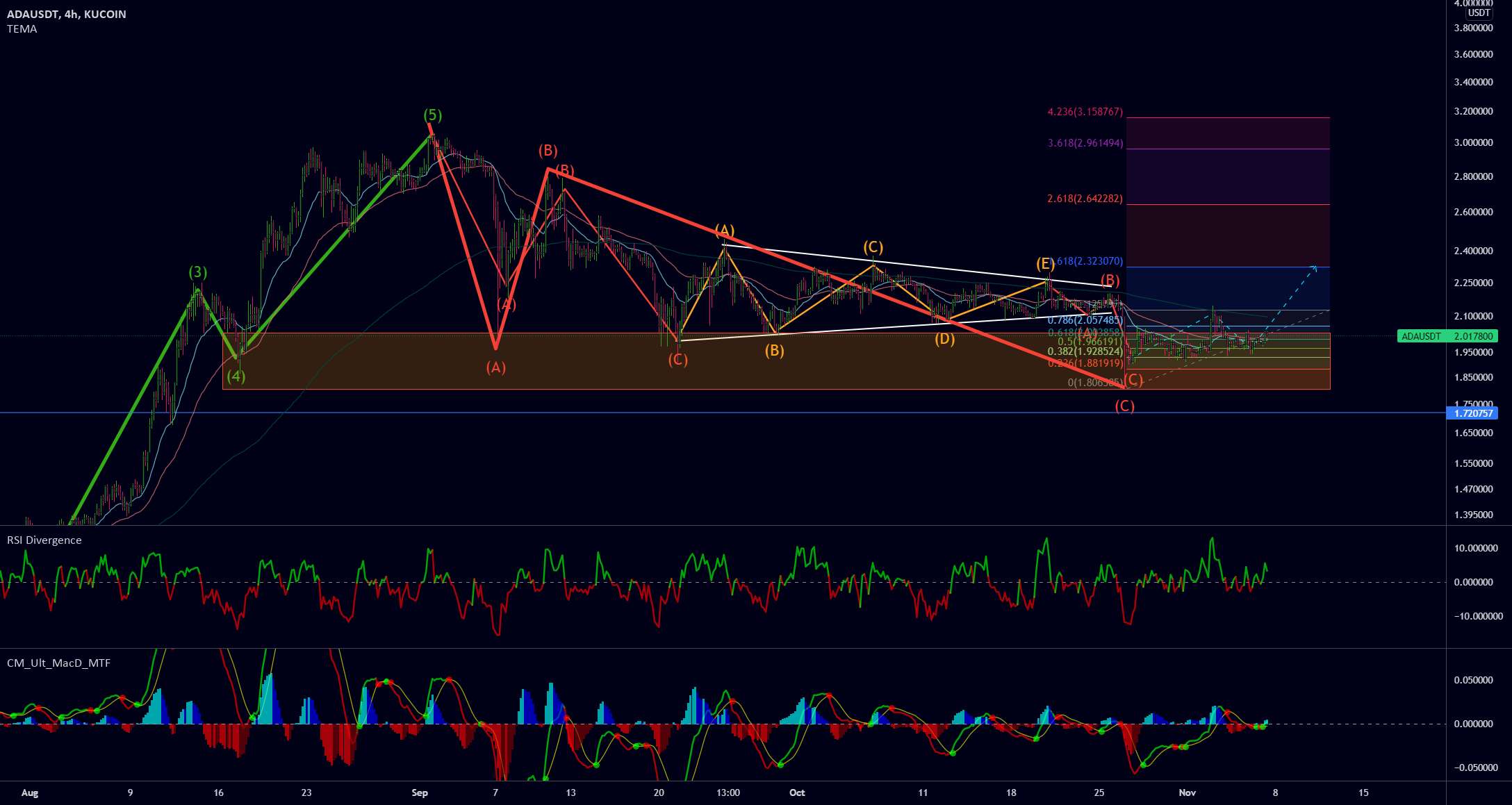
Task: Select the 3.618(2.961494) Fibonacci level label
Action: 1085,143
